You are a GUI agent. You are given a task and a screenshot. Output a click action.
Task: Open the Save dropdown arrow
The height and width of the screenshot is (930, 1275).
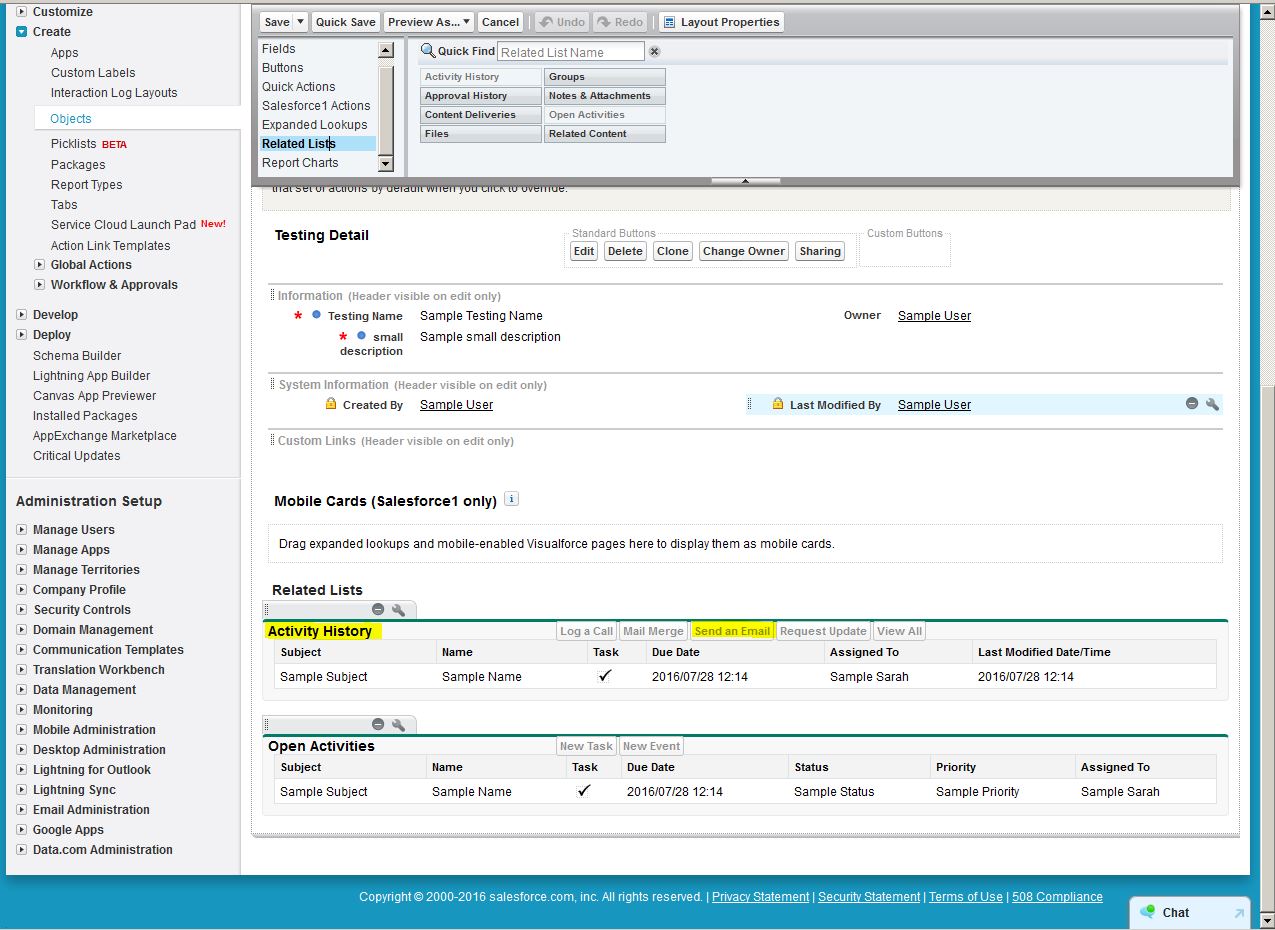pyautogui.click(x=300, y=22)
